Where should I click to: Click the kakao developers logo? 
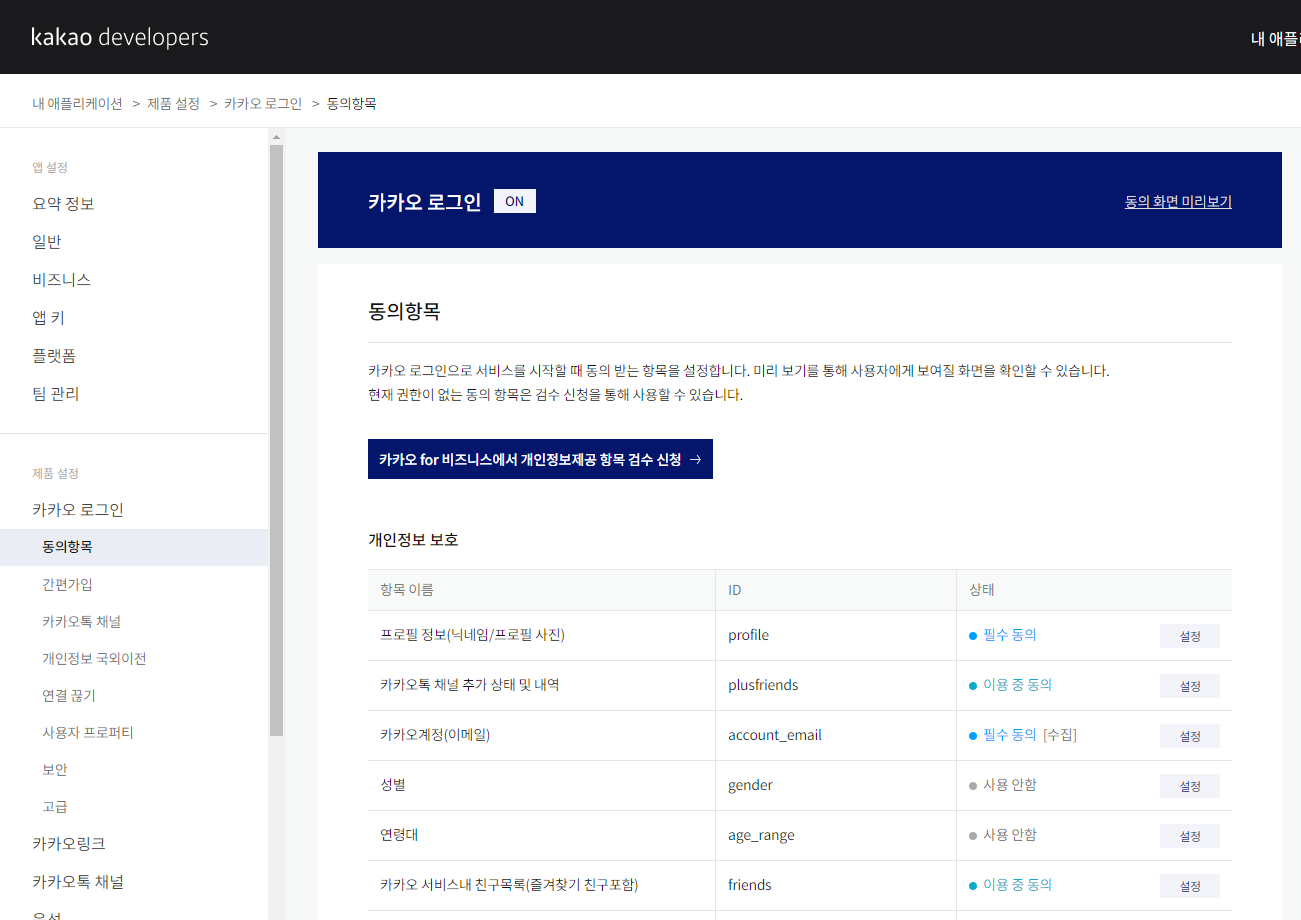point(120,37)
